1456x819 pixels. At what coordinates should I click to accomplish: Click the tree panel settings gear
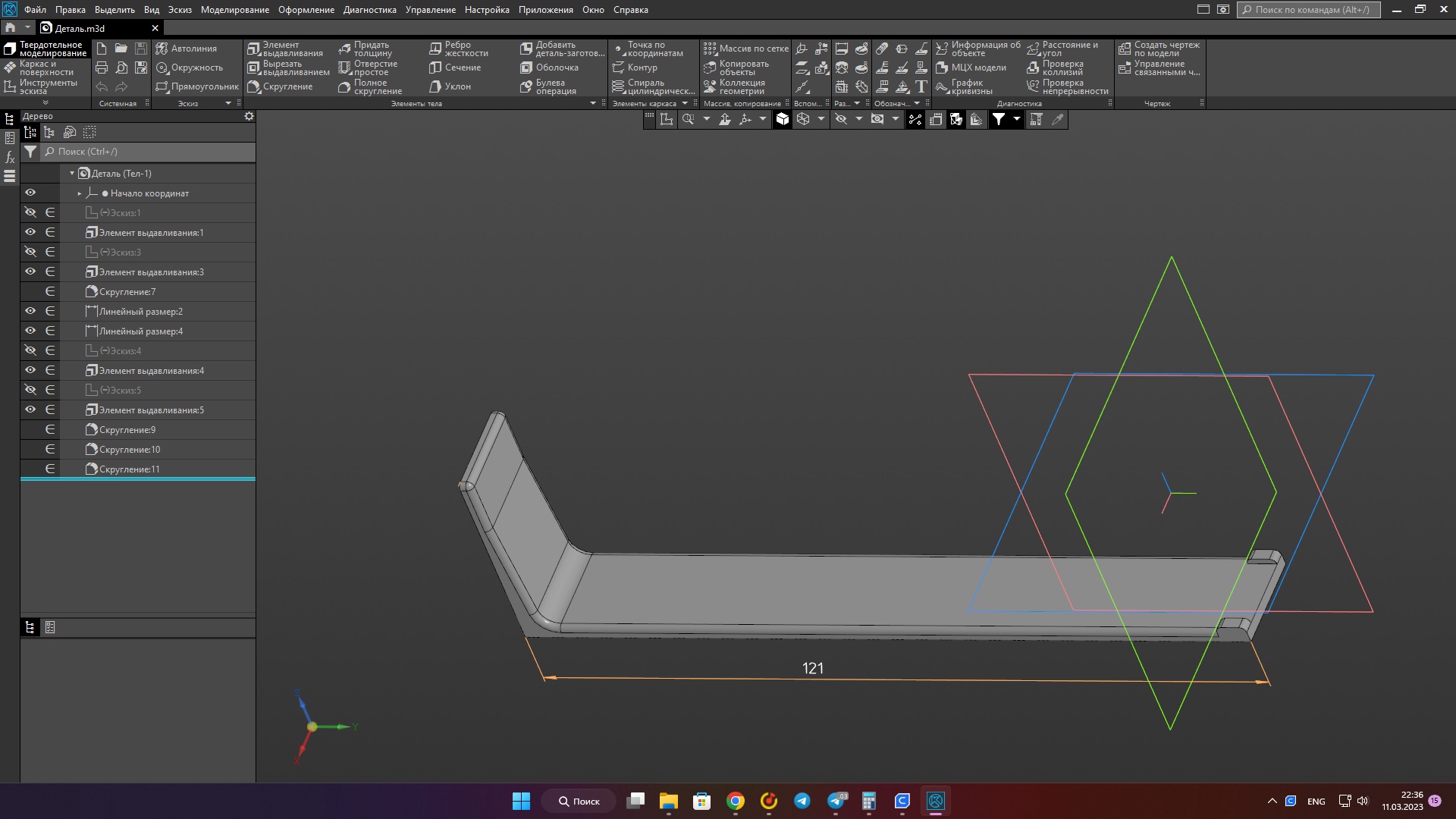[x=249, y=117]
